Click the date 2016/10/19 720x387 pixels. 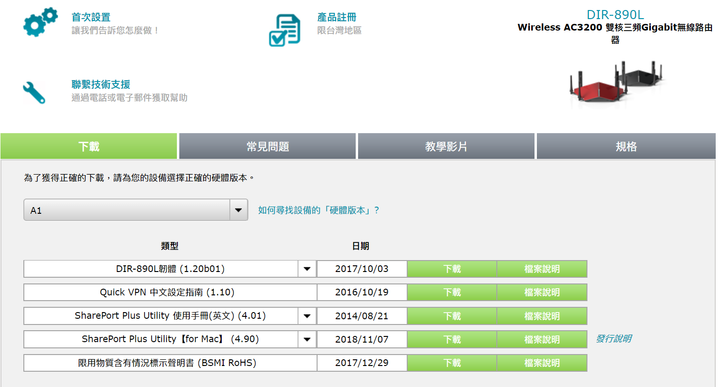pos(362,292)
